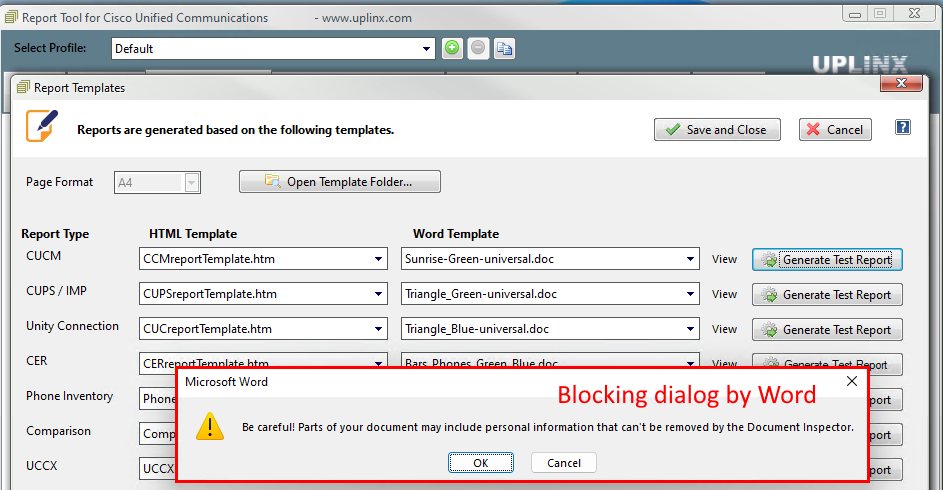Close the Report Templates window
The image size is (943, 490).
click(x=901, y=83)
